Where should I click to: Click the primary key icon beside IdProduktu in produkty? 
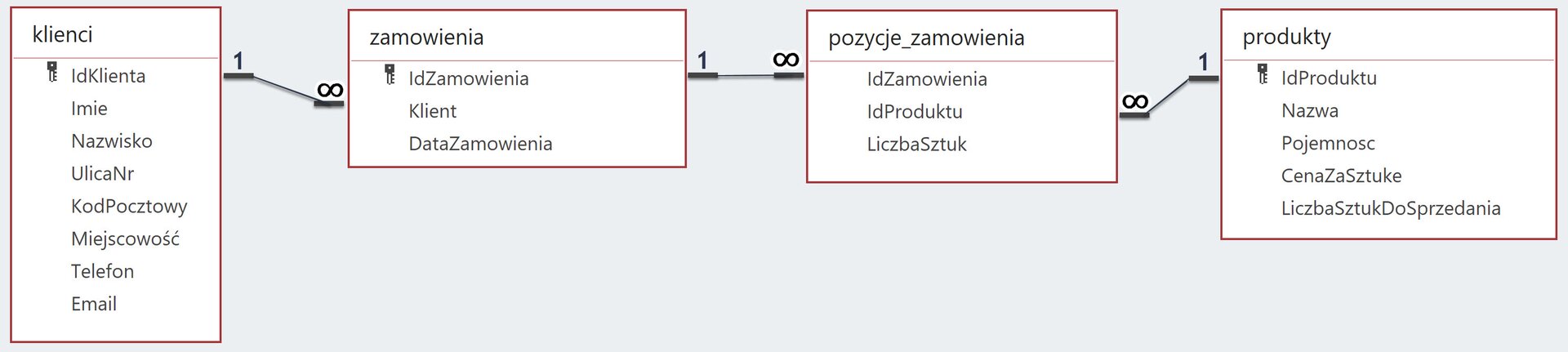click(1263, 74)
